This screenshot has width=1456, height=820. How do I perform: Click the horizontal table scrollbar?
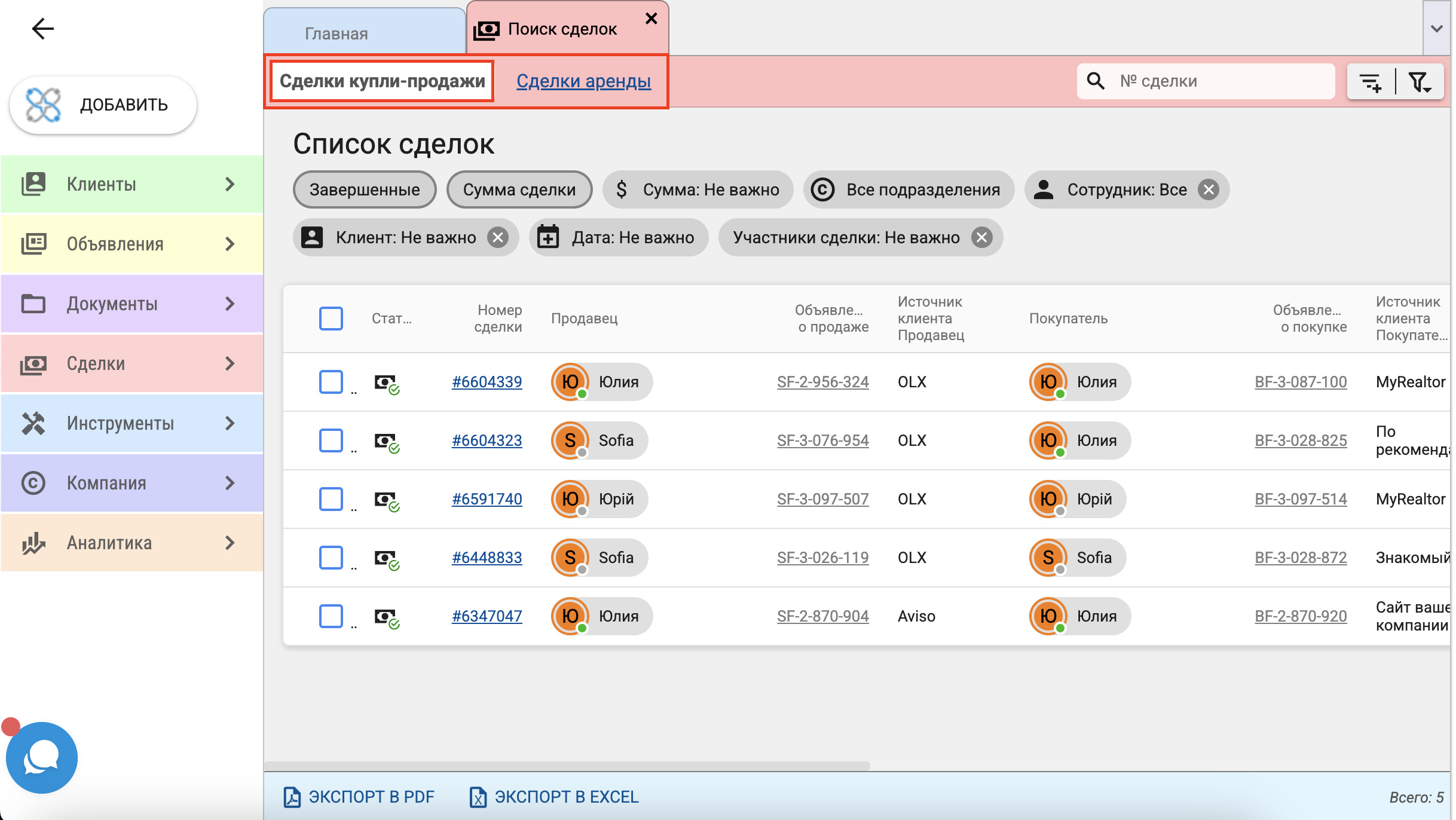(x=567, y=766)
